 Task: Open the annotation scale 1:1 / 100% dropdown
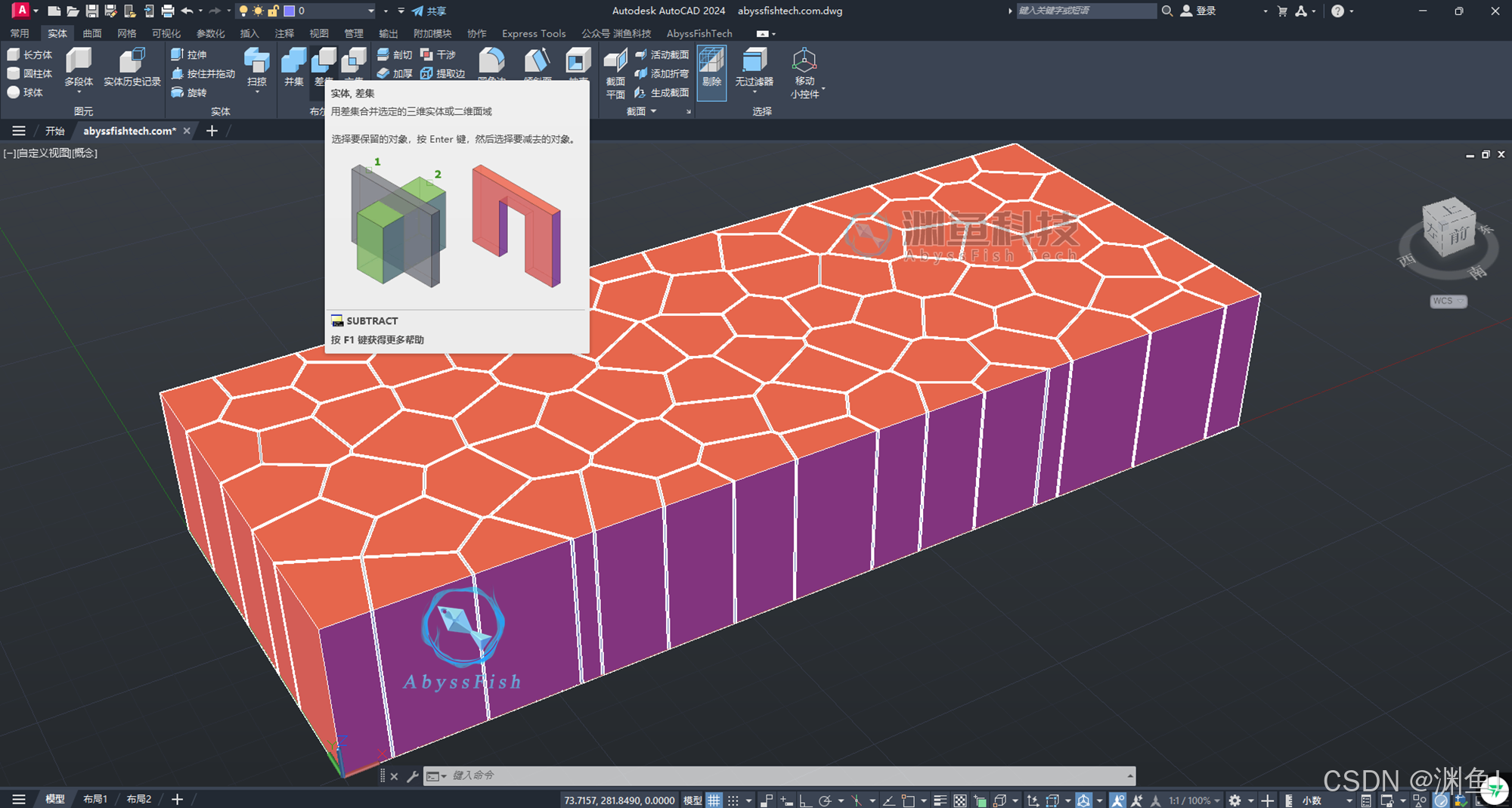1194,800
